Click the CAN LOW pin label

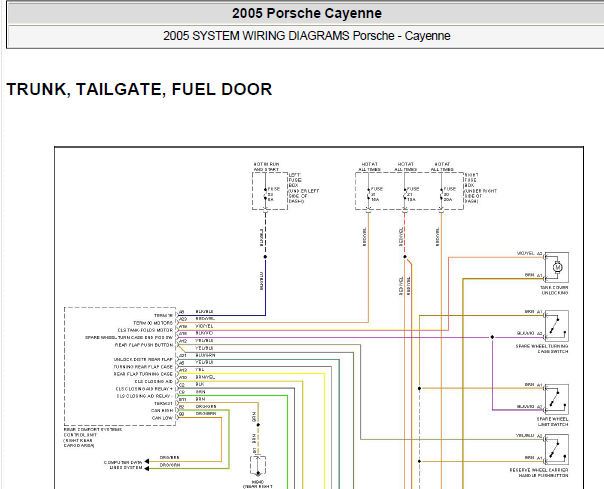click(162, 418)
